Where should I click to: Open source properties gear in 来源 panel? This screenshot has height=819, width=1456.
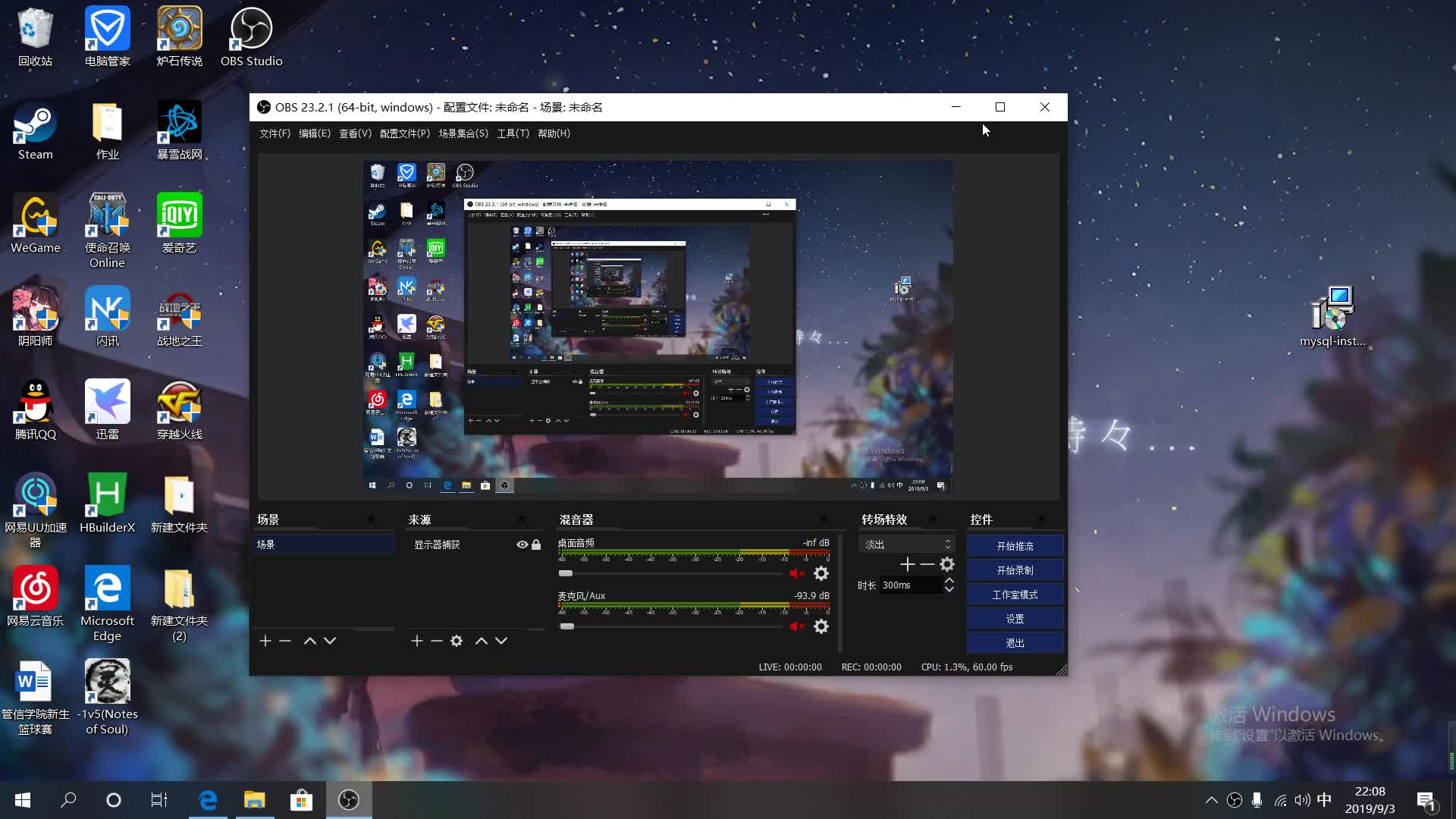pyautogui.click(x=456, y=641)
